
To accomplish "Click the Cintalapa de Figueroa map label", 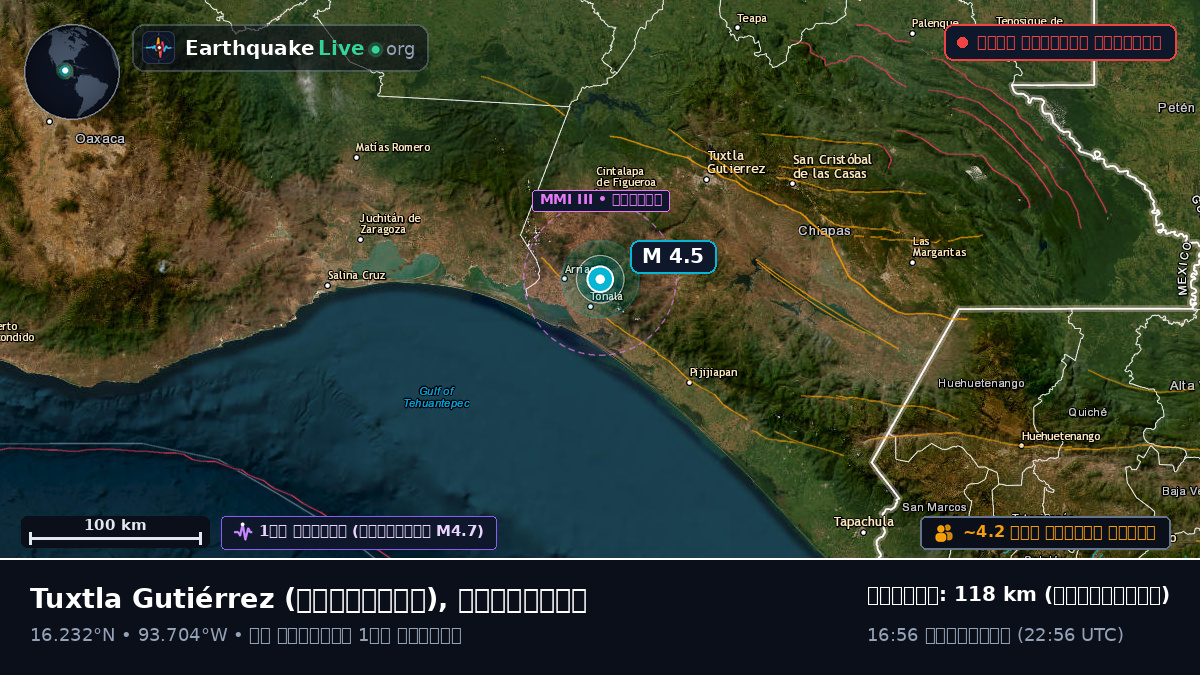I will tap(626, 176).
